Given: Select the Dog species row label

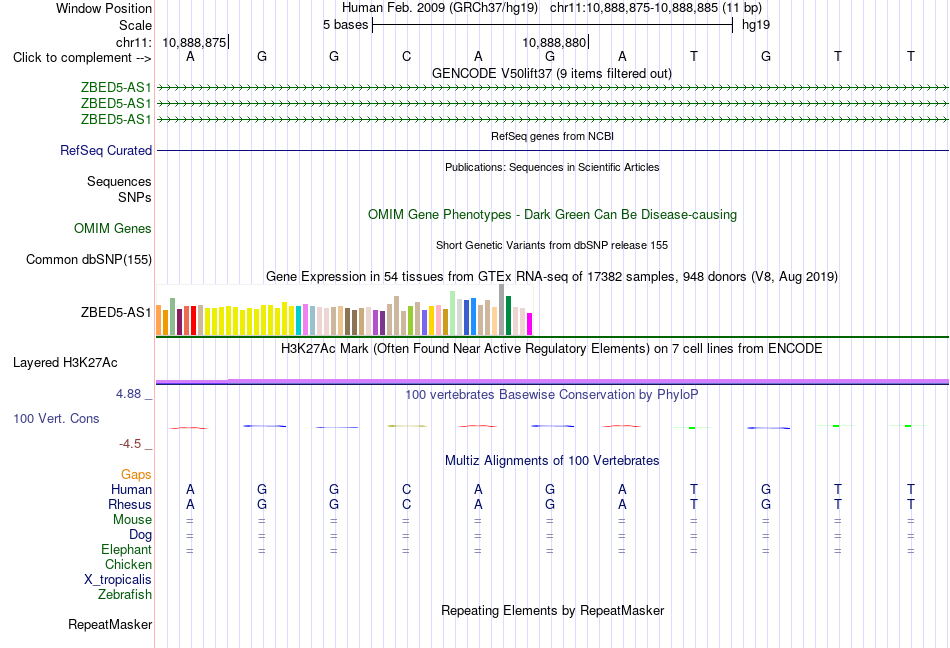Looking at the screenshot, I should pyautogui.click(x=140, y=535).
